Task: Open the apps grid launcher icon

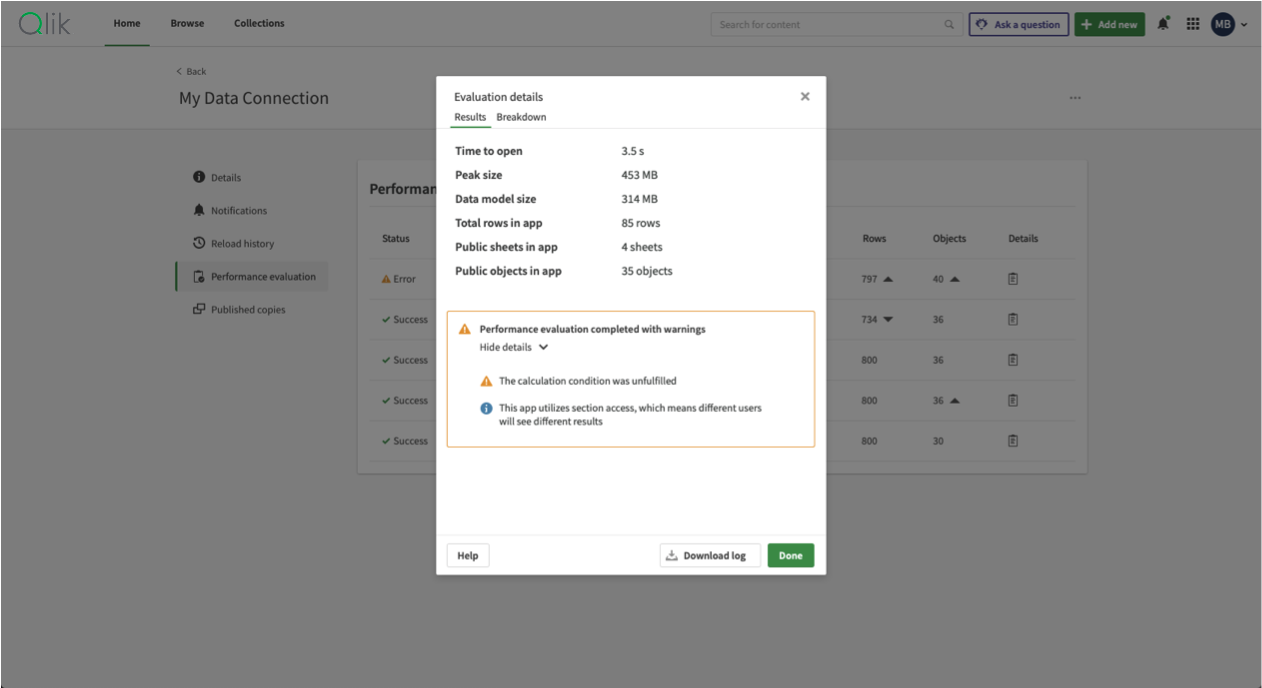Action: 1193,24
